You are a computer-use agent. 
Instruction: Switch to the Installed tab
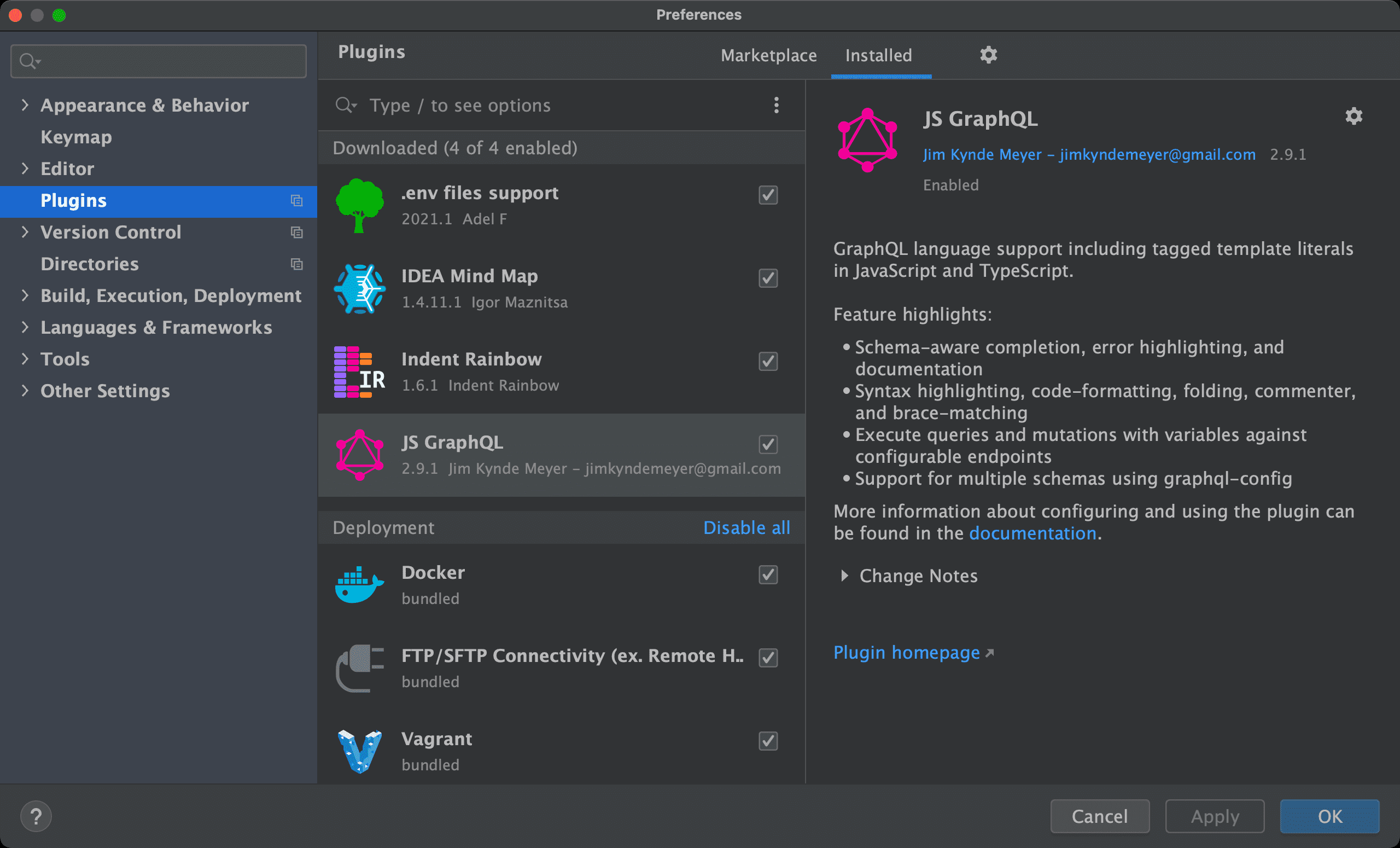point(877,55)
